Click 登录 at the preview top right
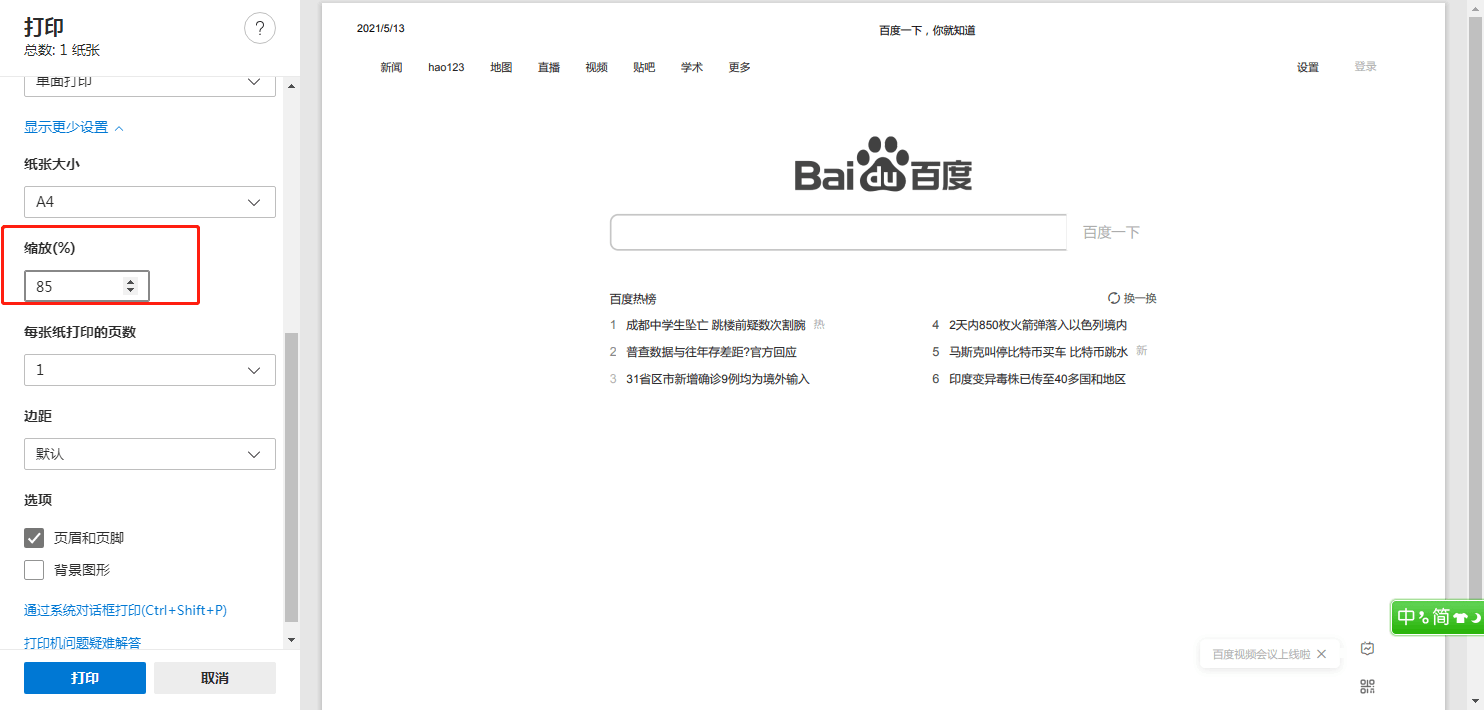This screenshot has width=1484, height=710. [1366, 67]
